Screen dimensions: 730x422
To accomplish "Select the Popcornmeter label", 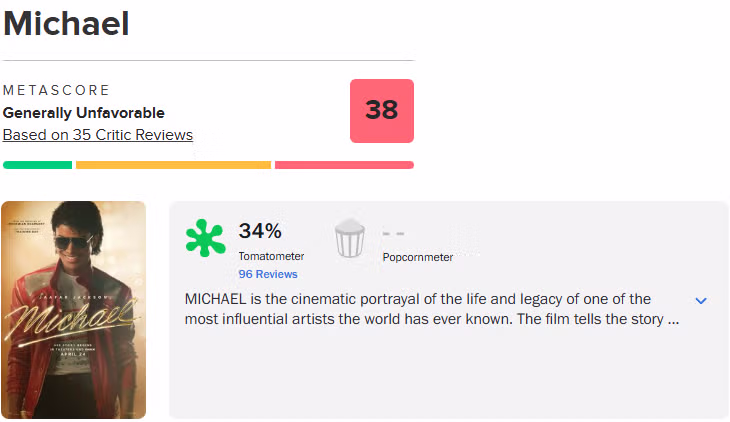I will (x=417, y=257).
